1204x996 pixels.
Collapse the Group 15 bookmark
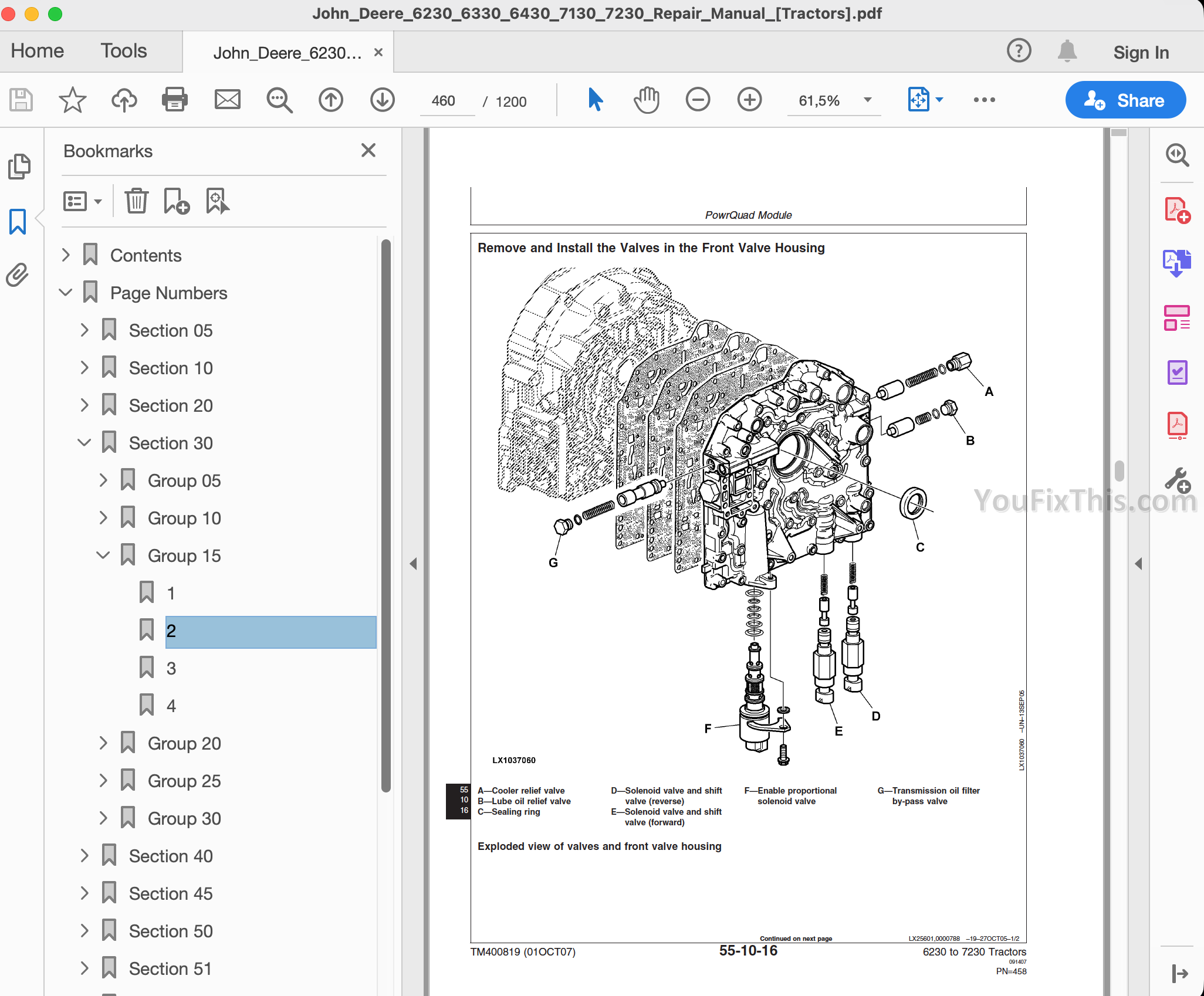tap(103, 555)
